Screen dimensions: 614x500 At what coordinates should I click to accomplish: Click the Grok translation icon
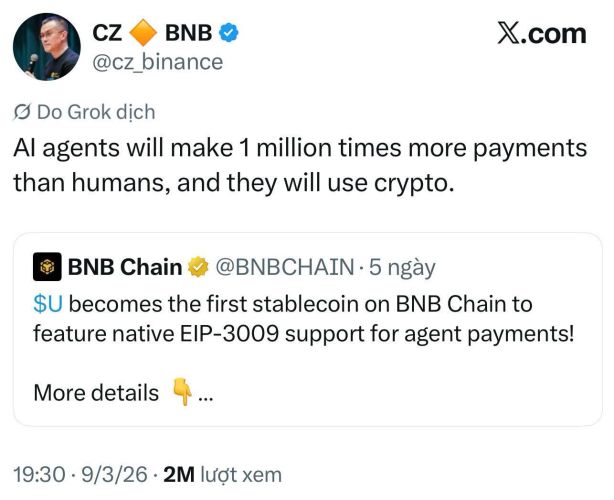(x=23, y=112)
